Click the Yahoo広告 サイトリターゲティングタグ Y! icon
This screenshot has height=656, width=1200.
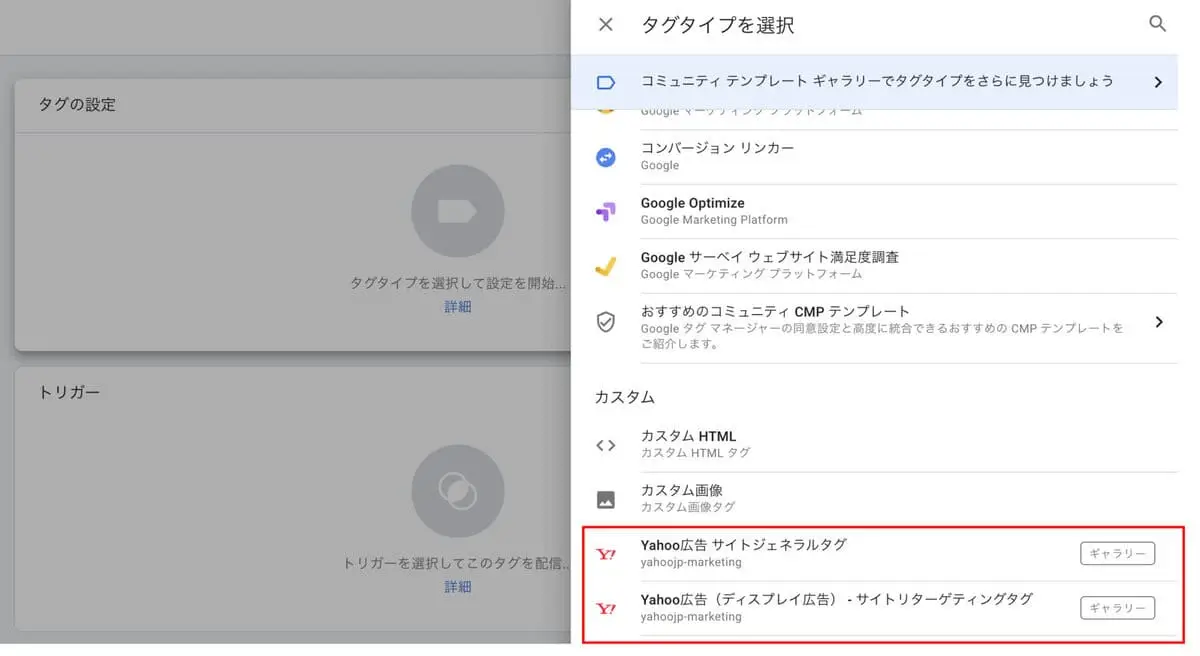tap(605, 607)
